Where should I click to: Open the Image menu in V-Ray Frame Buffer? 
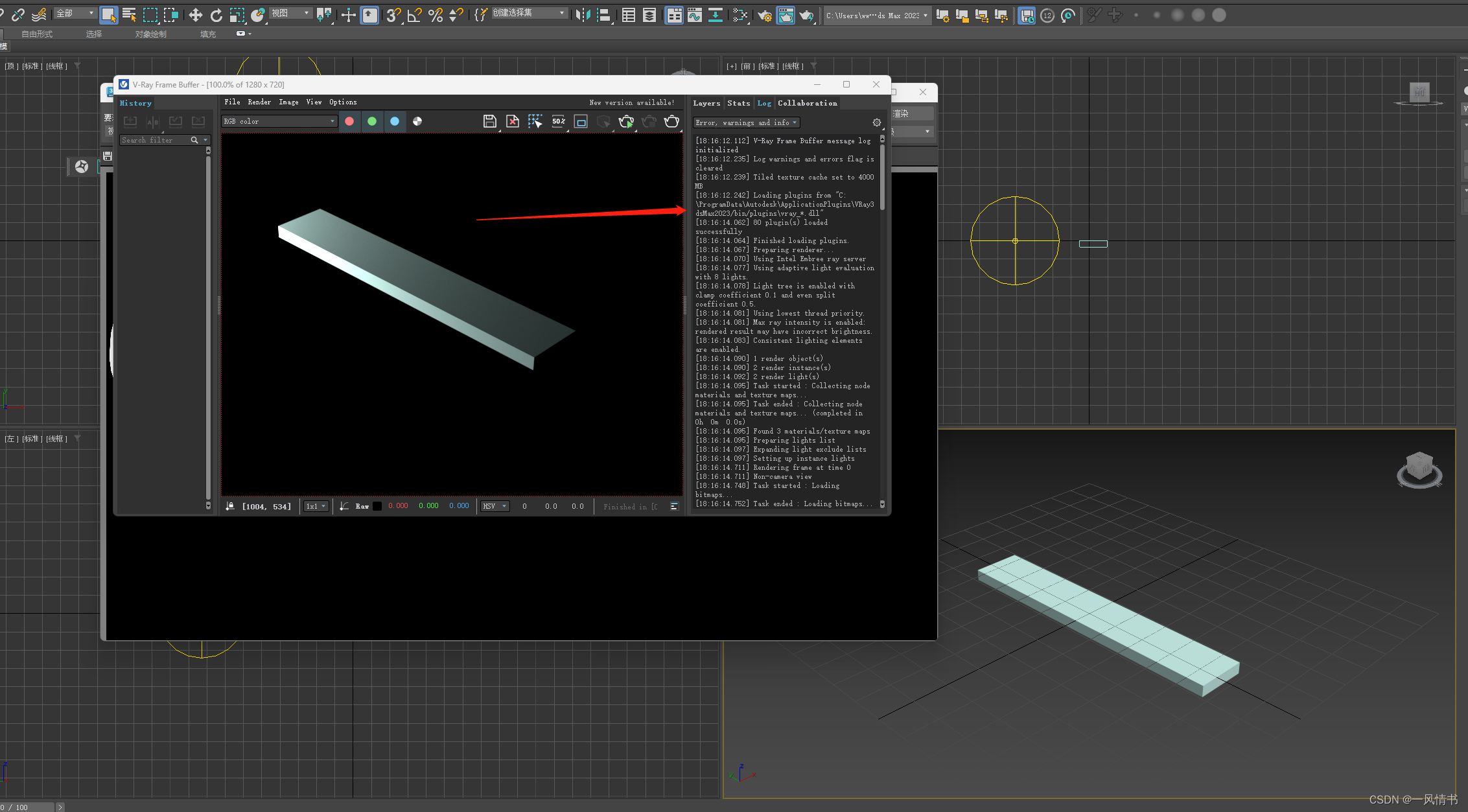pyautogui.click(x=288, y=102)
